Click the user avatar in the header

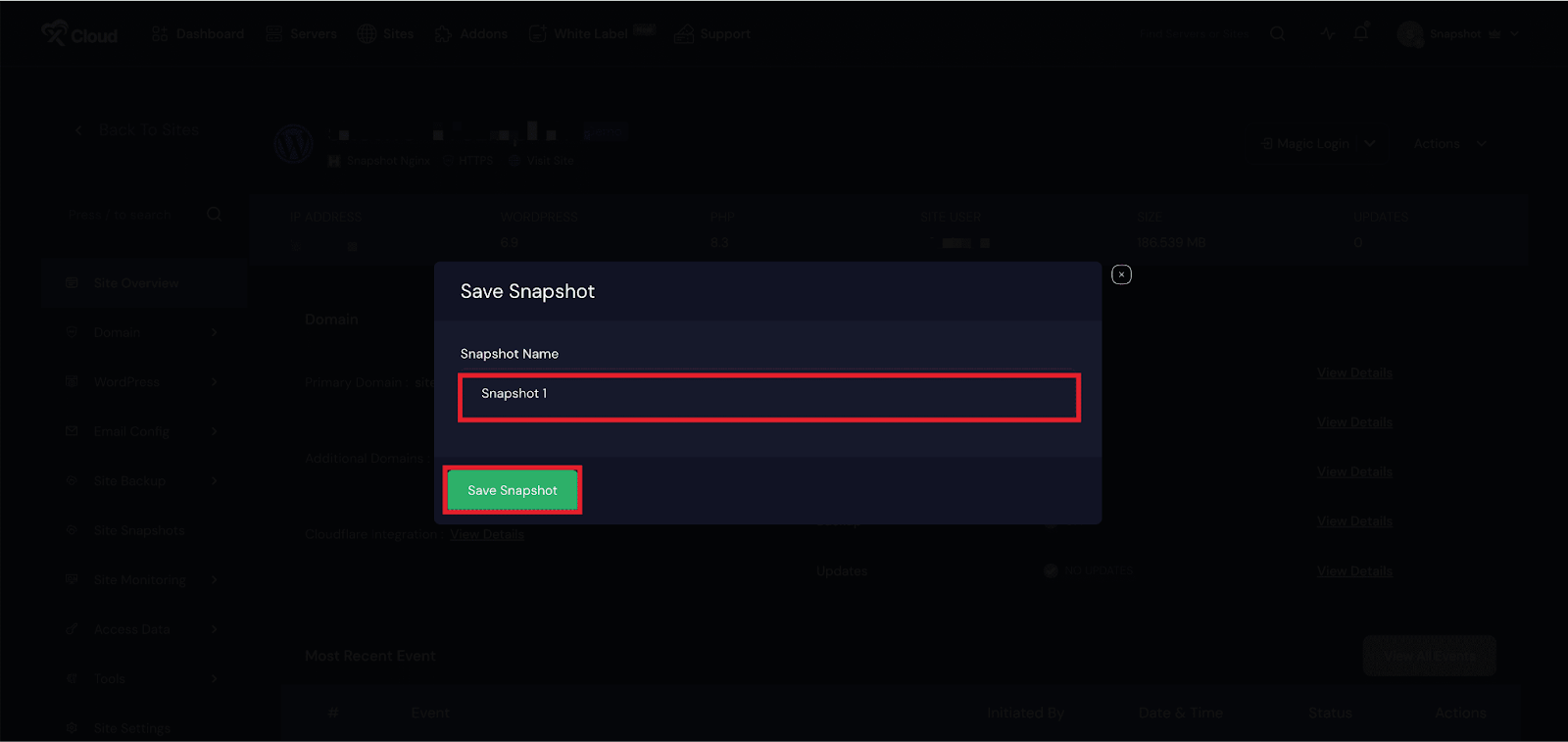[x=1409, y=34]
